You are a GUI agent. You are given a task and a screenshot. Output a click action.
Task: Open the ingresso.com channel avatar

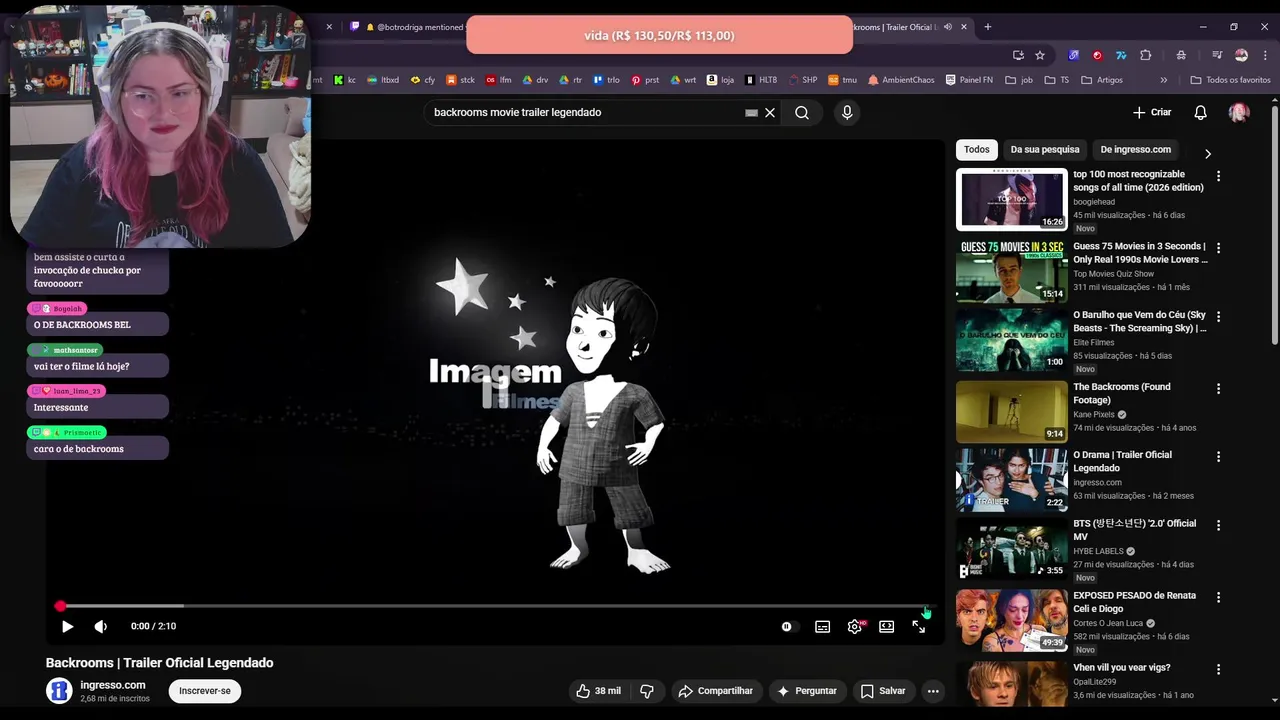click(60, 691)
